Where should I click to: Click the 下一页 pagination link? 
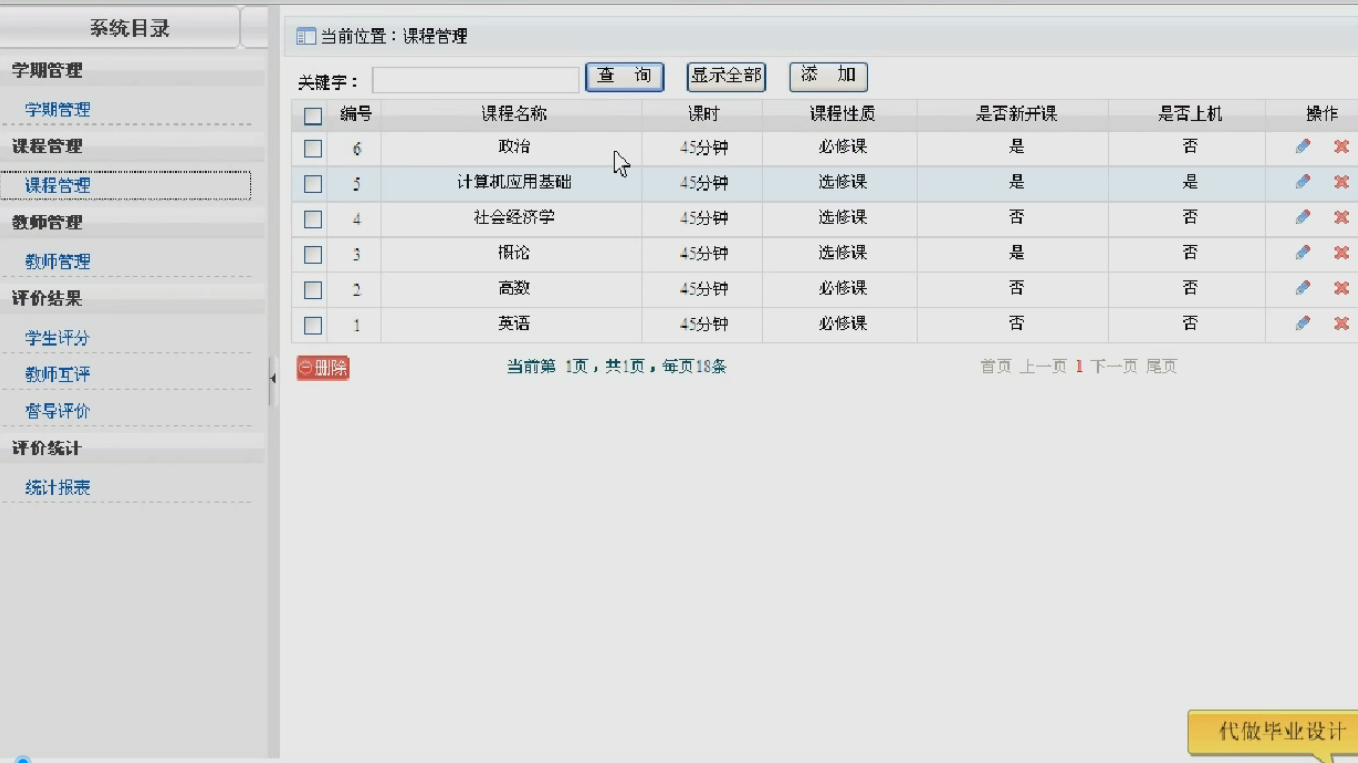point(1114,367)
